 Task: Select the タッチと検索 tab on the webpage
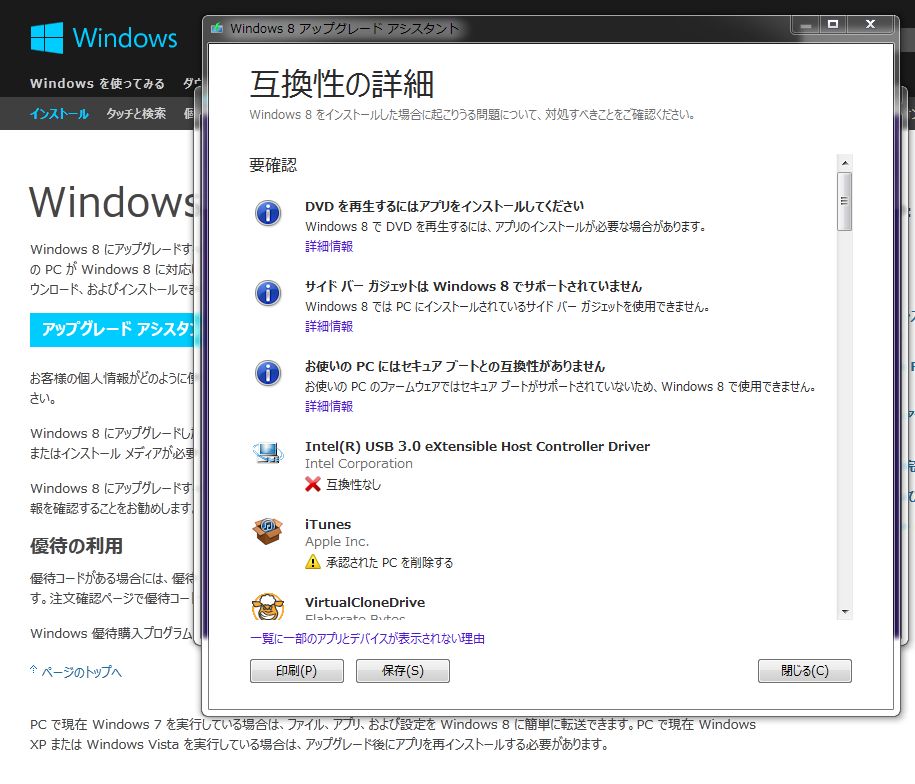point(136,114)
